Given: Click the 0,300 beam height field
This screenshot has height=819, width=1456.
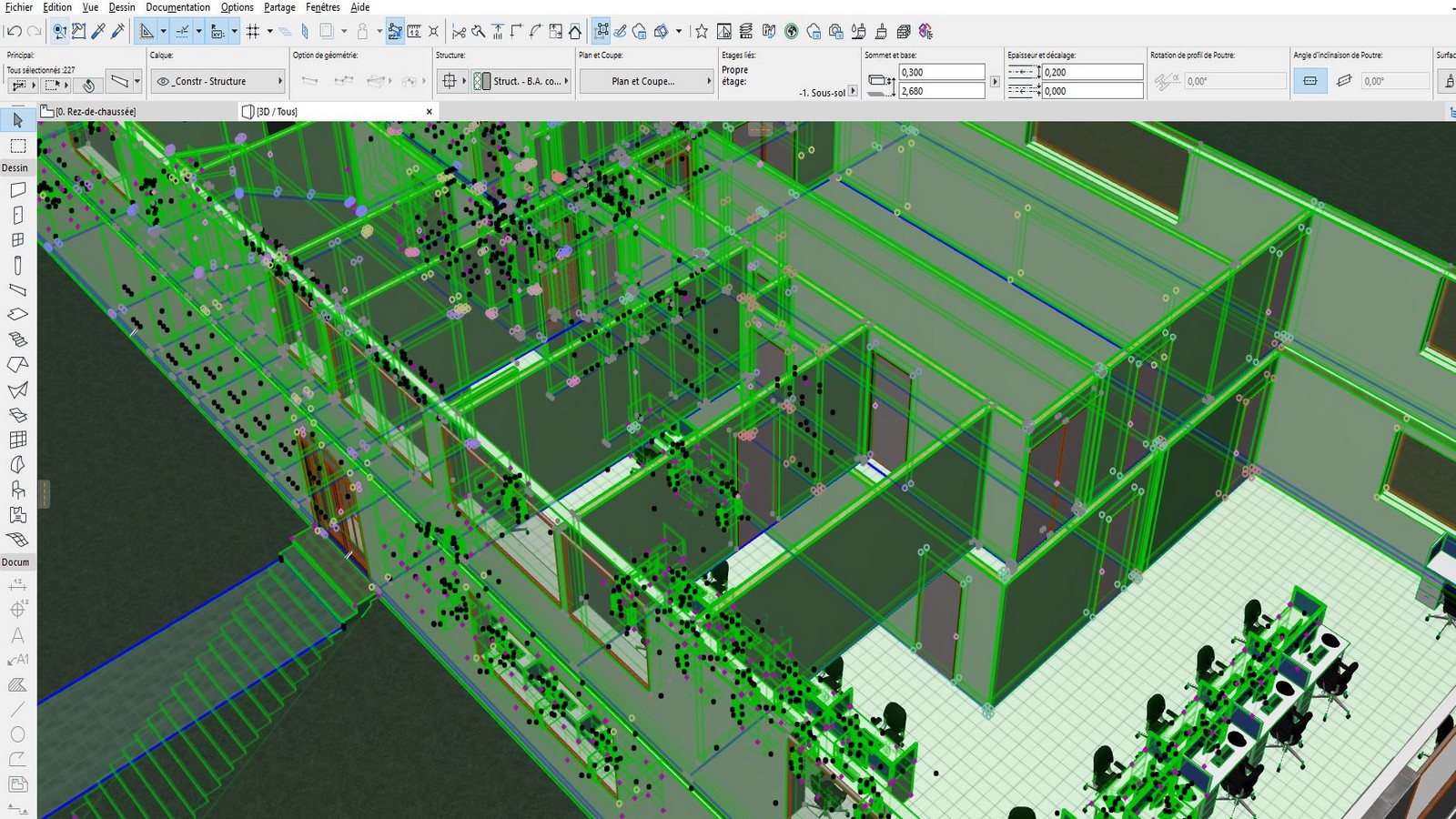Looking at the screenshot, I should pos(941,72).
